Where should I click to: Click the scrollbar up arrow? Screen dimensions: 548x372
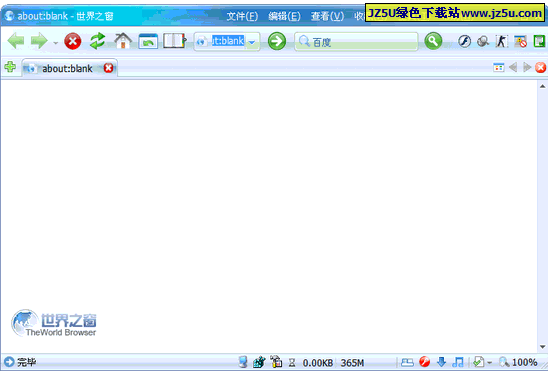click(x=542, y=86)
